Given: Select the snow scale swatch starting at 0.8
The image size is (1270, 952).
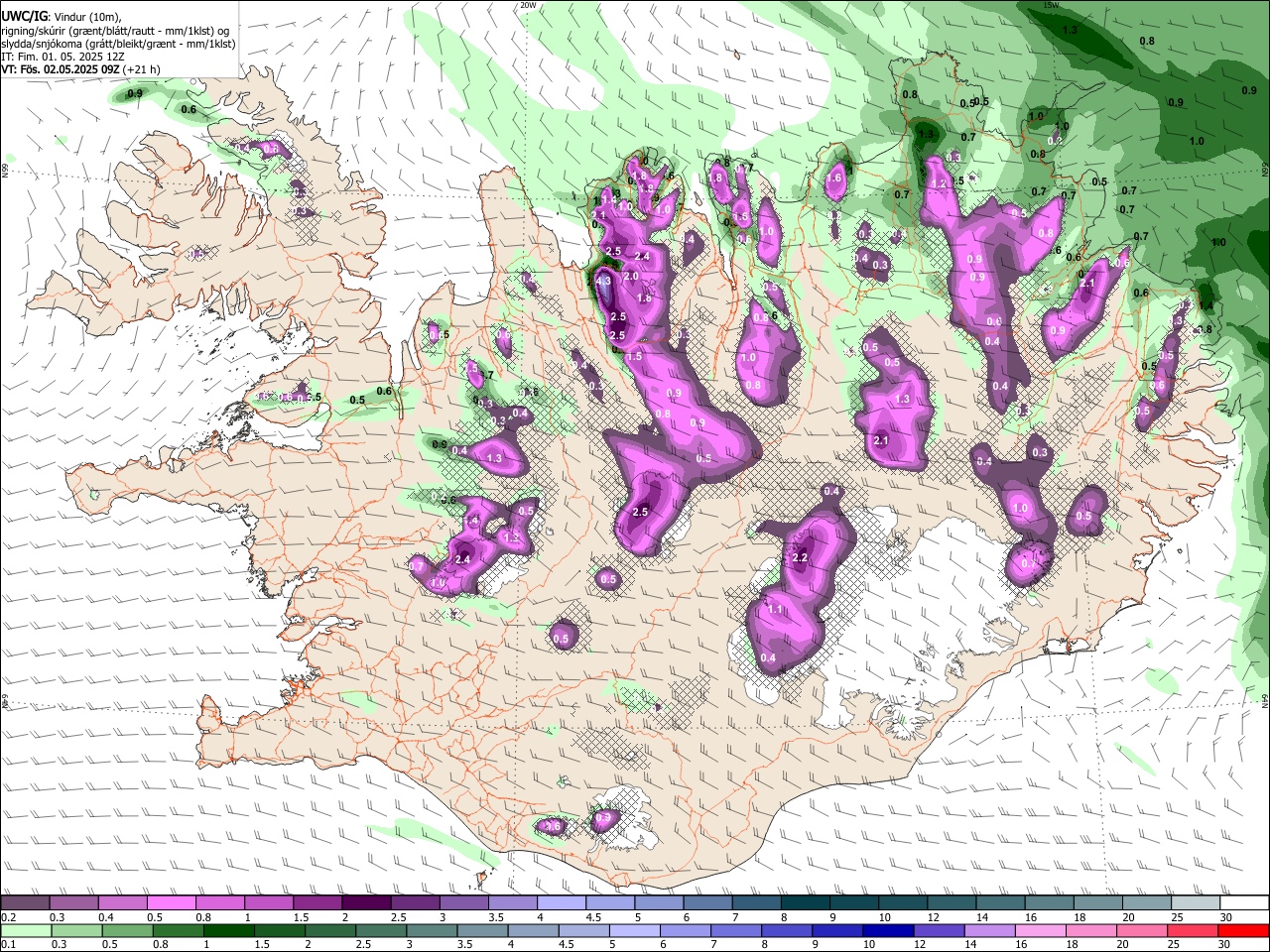Looking at the screenshot, I should (219, 903).
